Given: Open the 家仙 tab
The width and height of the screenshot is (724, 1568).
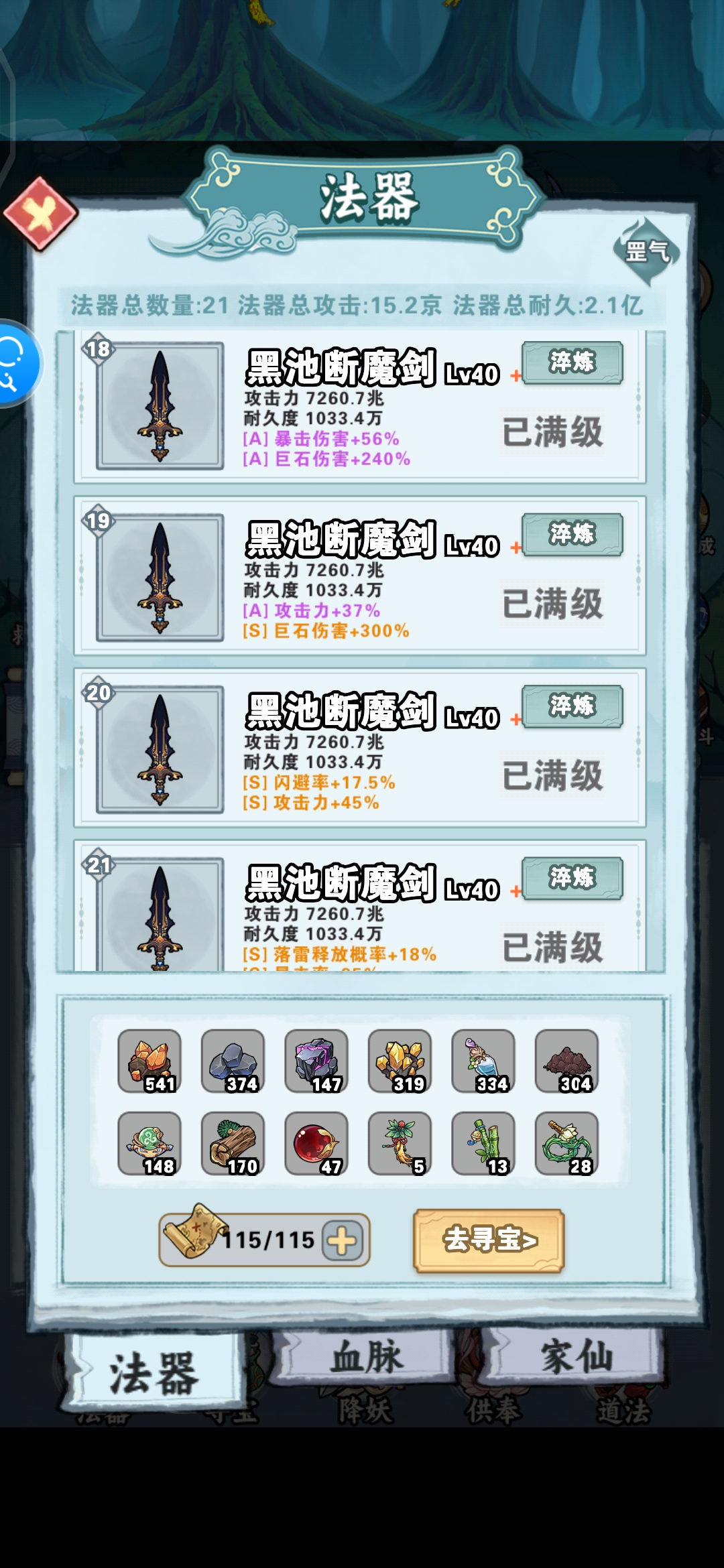Looking at the screenshot, I should [x=576, y=1358].
